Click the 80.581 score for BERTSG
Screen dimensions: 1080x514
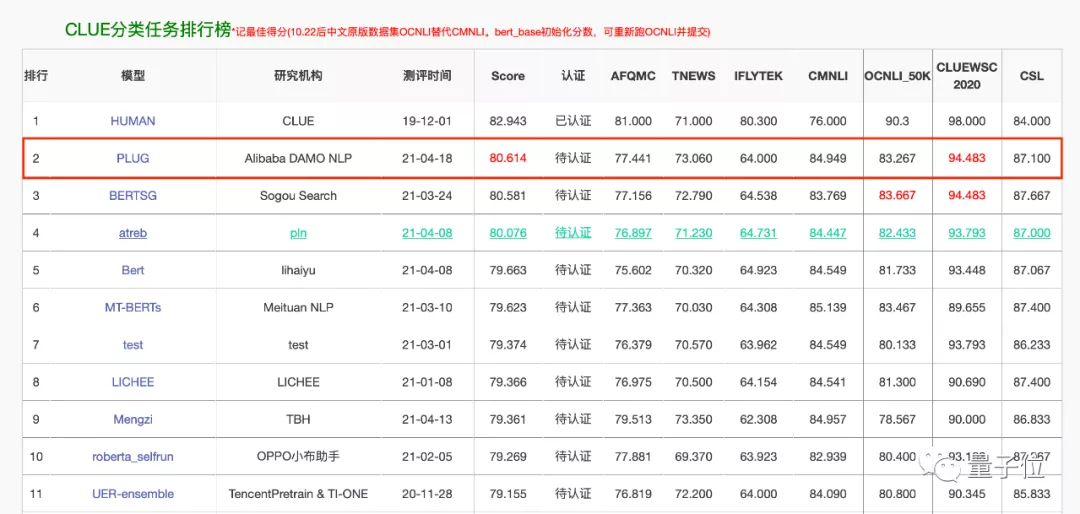pyautogui.click(x=508, y=195)
